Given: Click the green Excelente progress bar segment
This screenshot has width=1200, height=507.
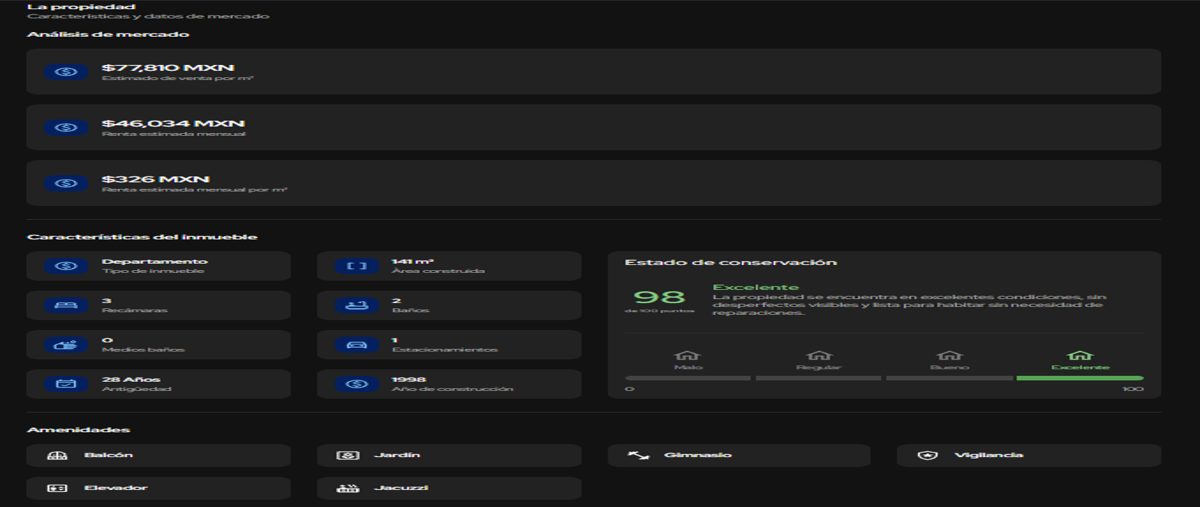Looking at the screenshot, I should coord(1080,378).
